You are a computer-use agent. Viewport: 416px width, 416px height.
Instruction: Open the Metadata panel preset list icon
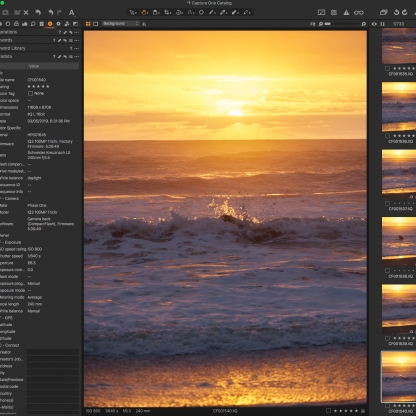(71, 57)
